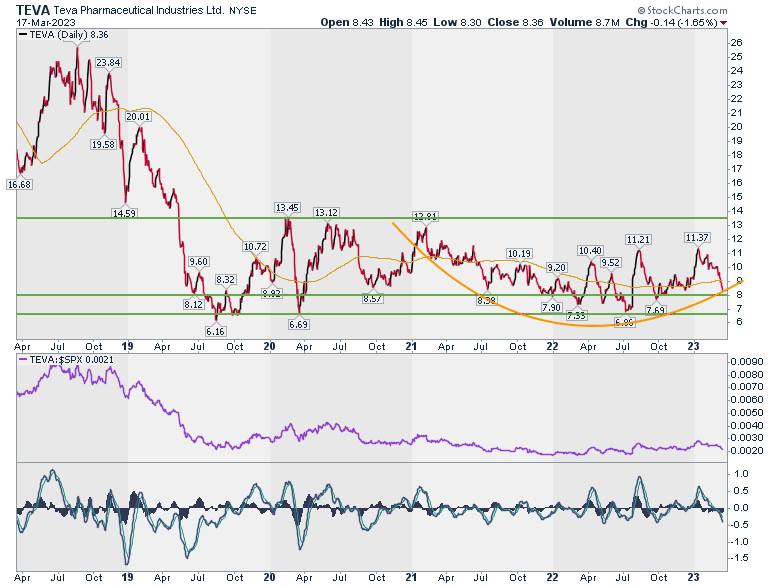Click the 23.84 price peak label
The image size is (780, 586).
[x=108, y=62]
